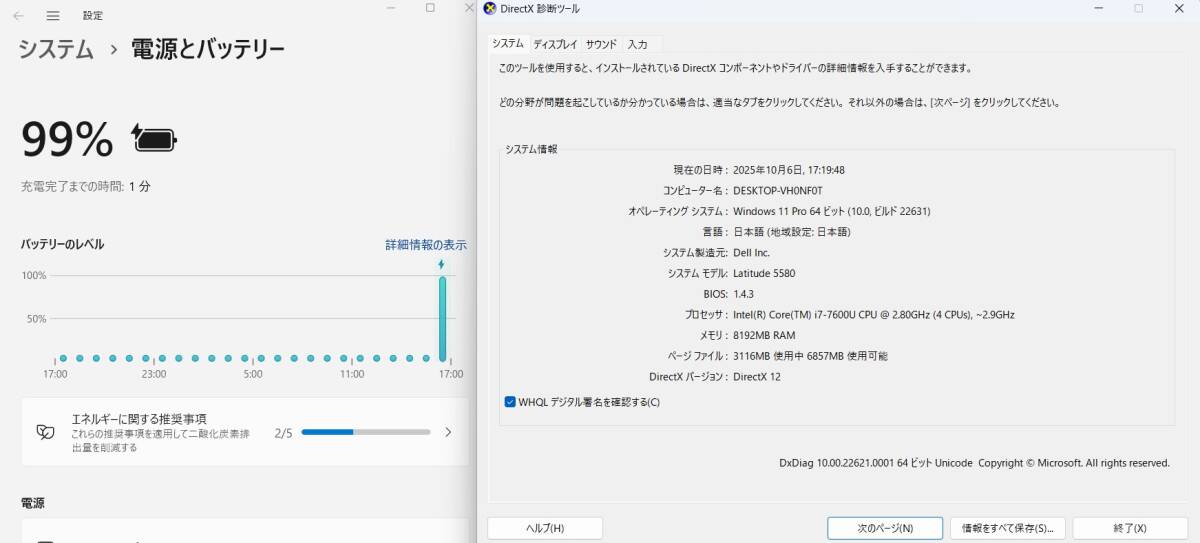Switch to the 入力 tab
This screenshot has width=1200, height=543.
coord(638,44)
